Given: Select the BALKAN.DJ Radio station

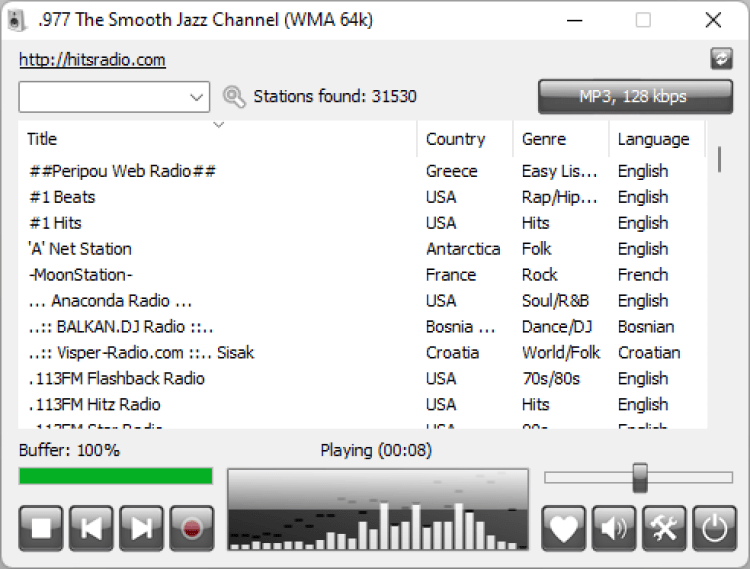Looking at the screenshot, I should click(363, 327).
